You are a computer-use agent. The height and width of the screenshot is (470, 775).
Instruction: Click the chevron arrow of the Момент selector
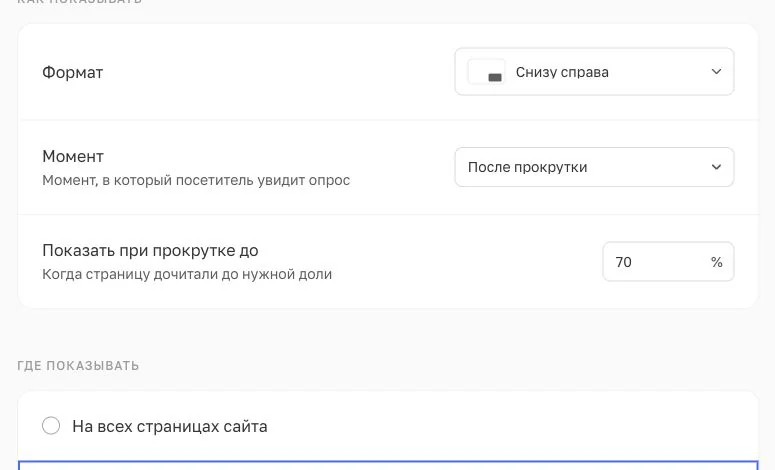point(716,167)
